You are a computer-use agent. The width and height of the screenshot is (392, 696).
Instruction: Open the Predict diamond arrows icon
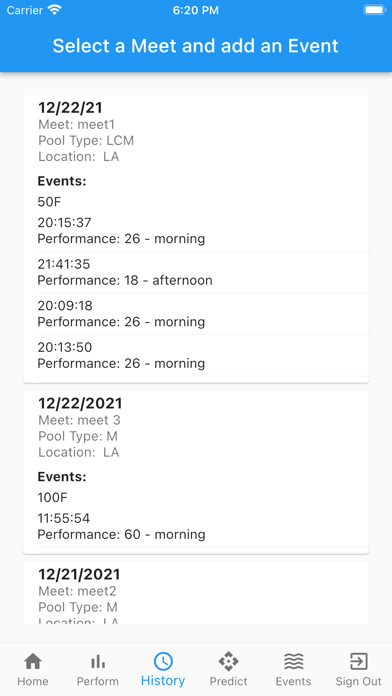[228, 661]
